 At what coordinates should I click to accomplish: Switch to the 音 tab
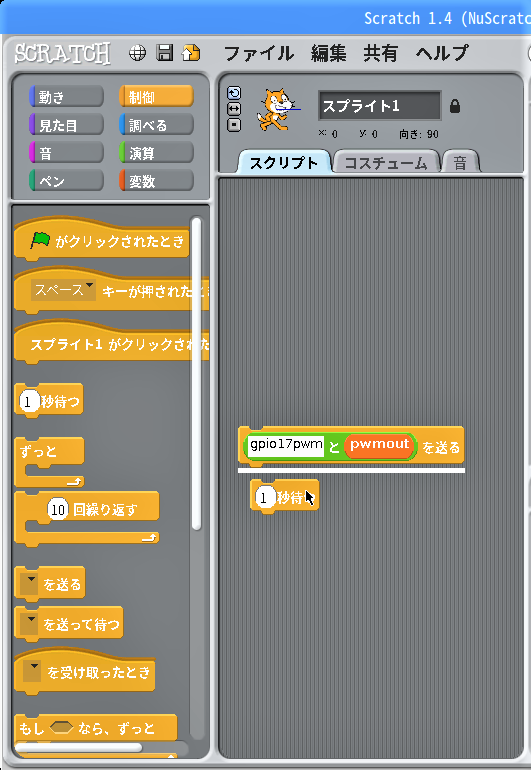pyautogui.click(x=460, y=163)
